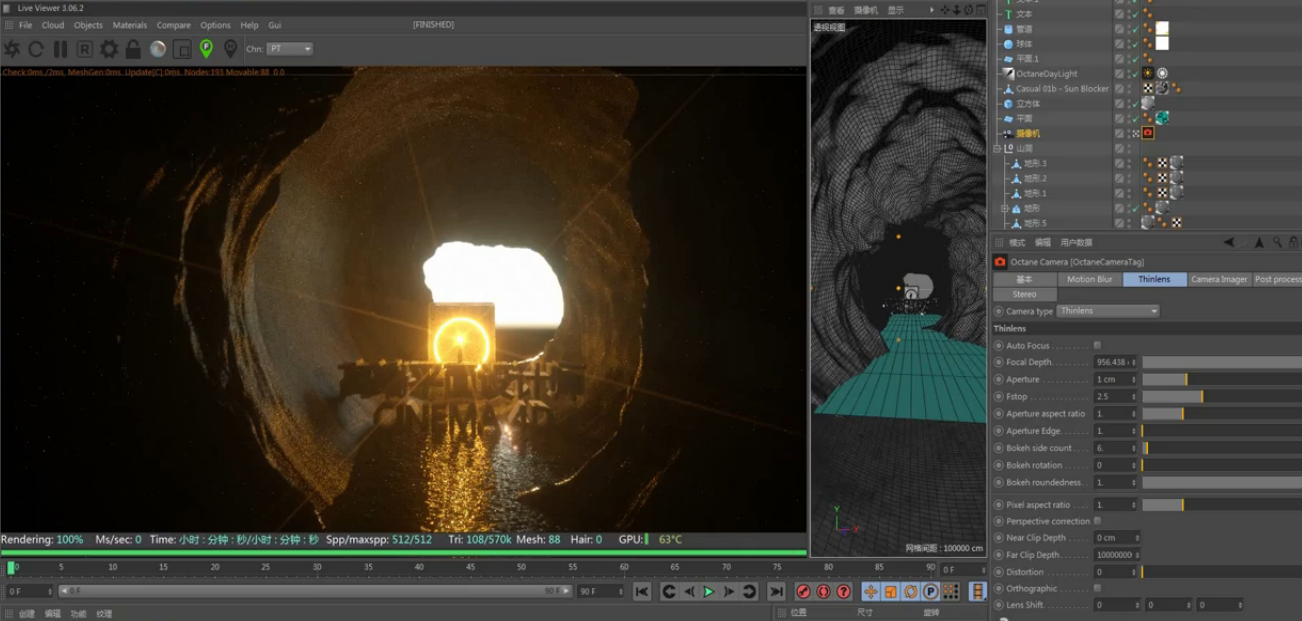This screenshot has width=1302, height=621.
Task: Click the clay mode sphere icon
Action: [x=158, y=49]
